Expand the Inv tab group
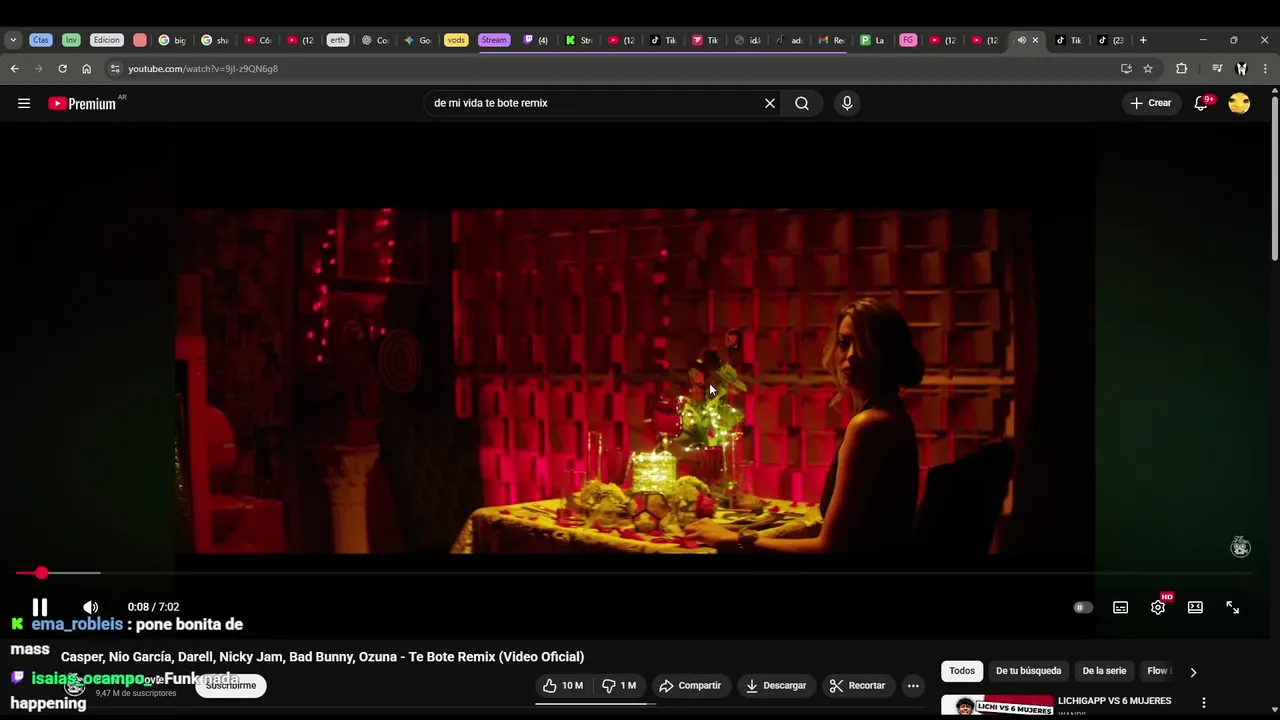This screenshot has width=1280, height=720. (x=71, y=40)
